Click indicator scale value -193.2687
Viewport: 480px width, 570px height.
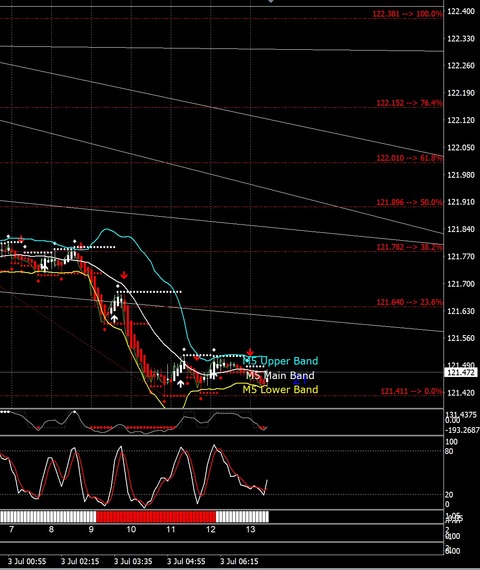pos(463,430)
